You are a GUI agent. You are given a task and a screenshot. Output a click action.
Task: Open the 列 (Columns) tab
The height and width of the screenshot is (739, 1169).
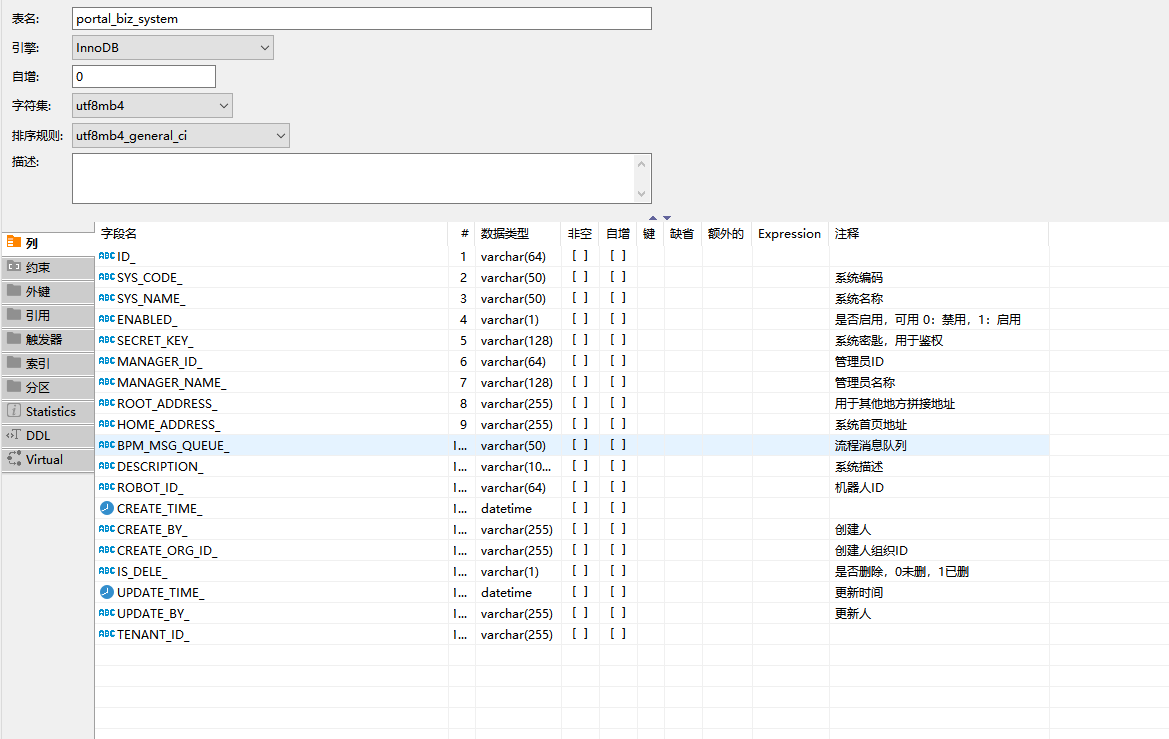point(48,243)
